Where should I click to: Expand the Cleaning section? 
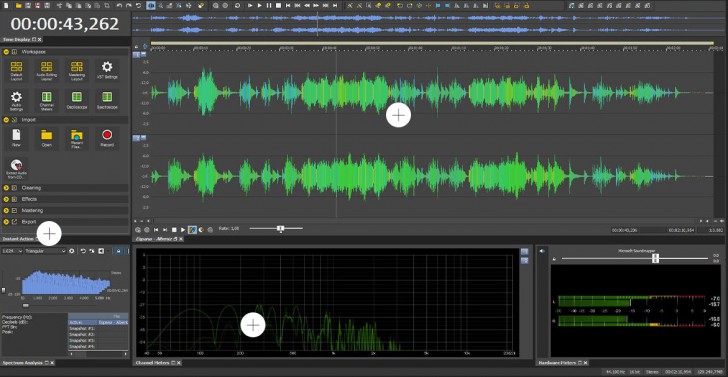tap(6, 188)
